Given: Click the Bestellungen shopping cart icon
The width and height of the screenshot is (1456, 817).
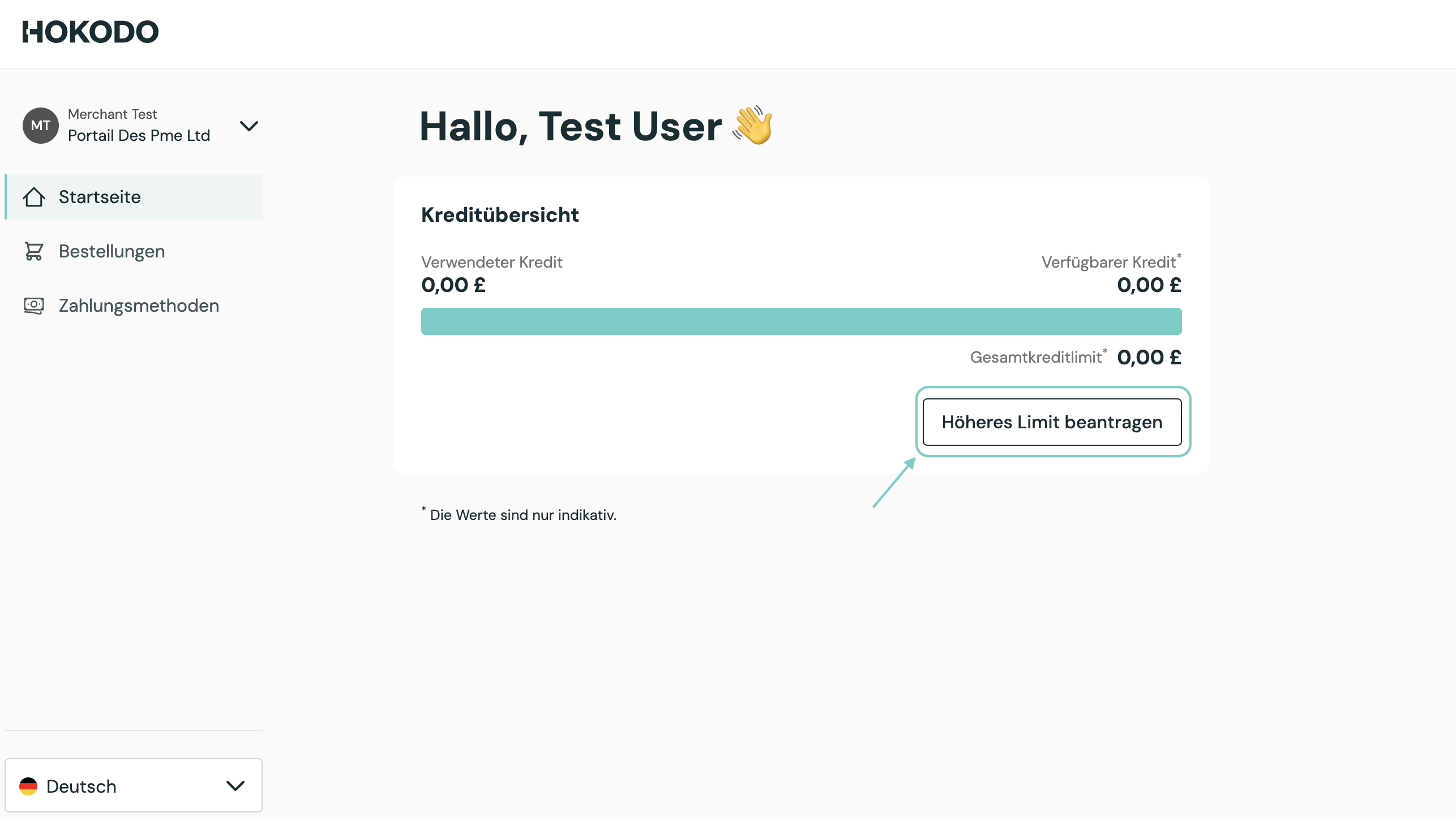Looking at the screenshot, I should click(x=34, y=251).
